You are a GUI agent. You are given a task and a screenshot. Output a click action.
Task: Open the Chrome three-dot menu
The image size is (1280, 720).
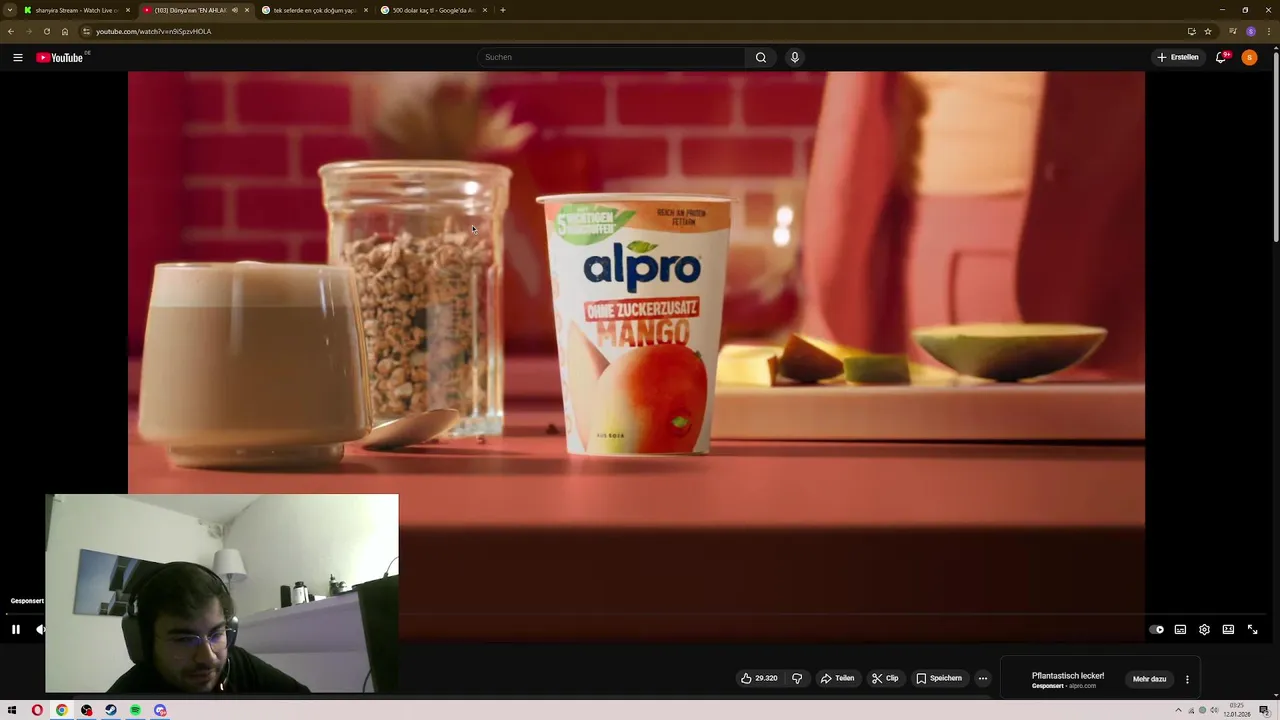click(x=1269, y=31)
